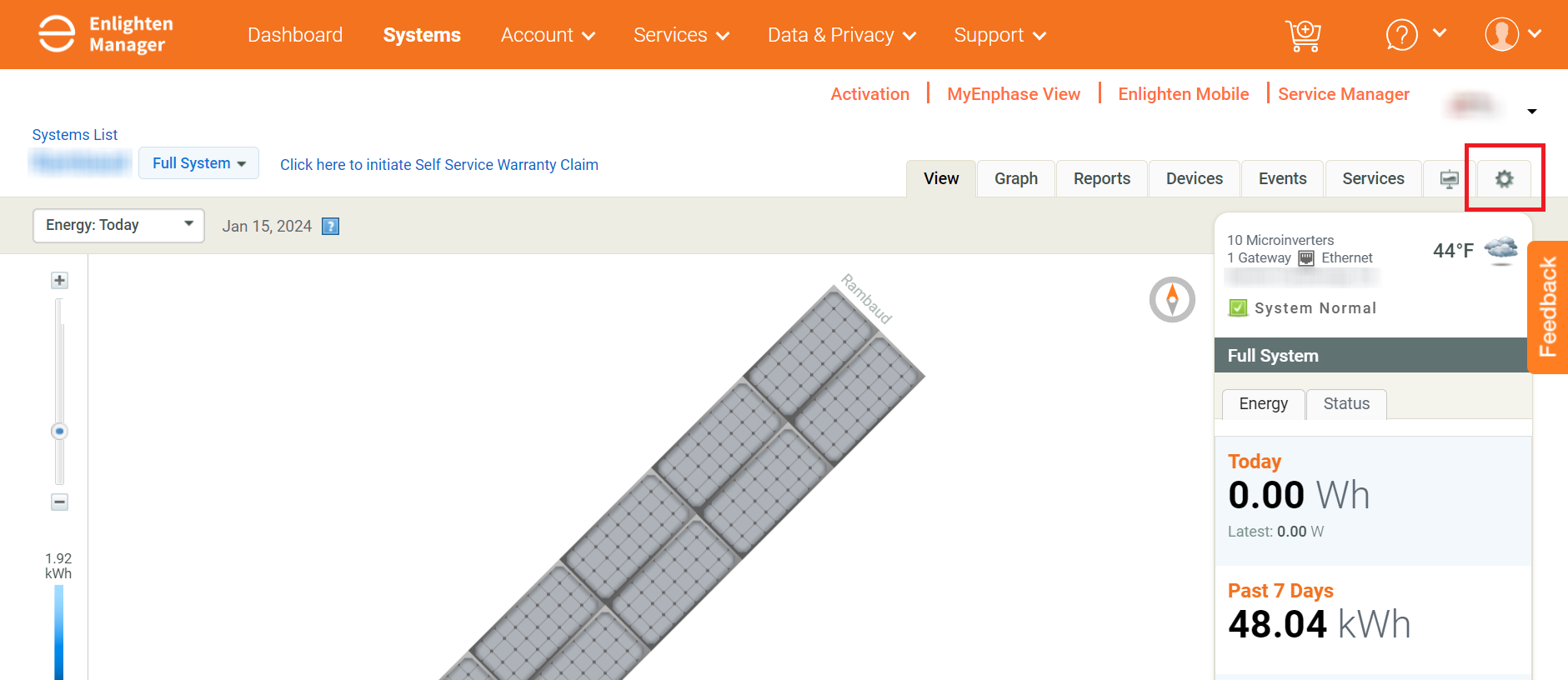The width and height of the screenshot is (1568, 680).
Task: Open the Devices tab
Action: (1195, 178)
